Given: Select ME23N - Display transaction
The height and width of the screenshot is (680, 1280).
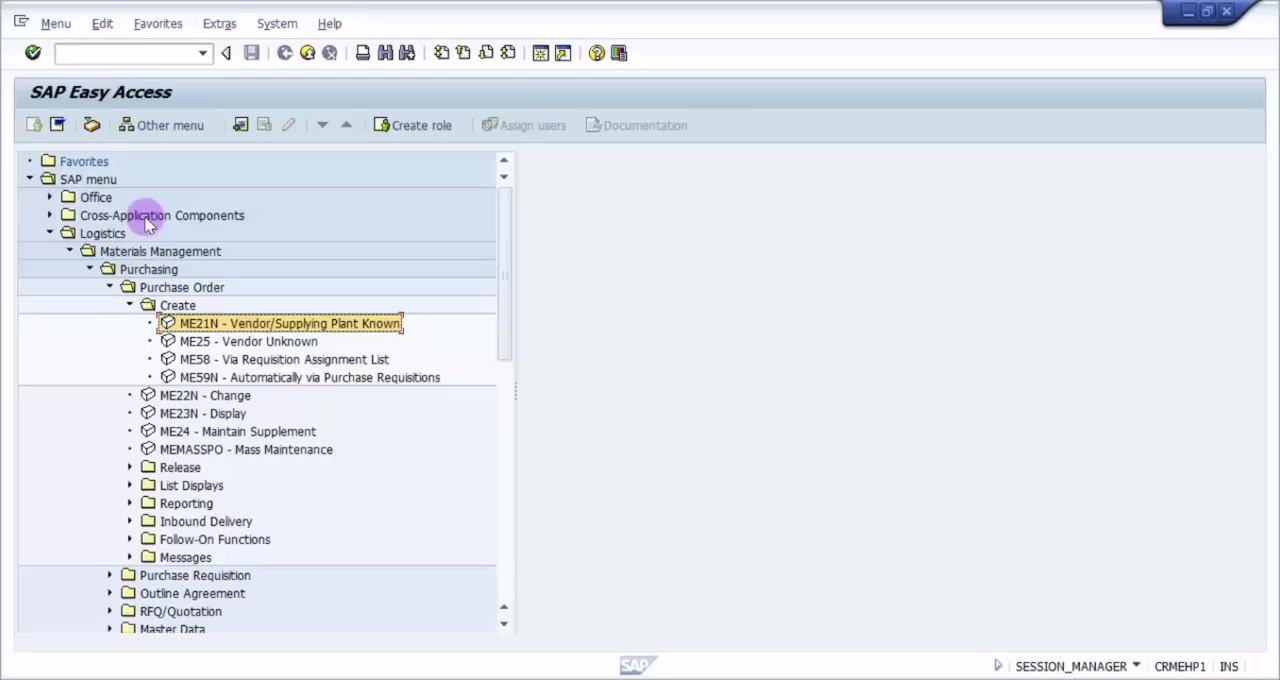Looking at the screenshot, I should (203, 413).
